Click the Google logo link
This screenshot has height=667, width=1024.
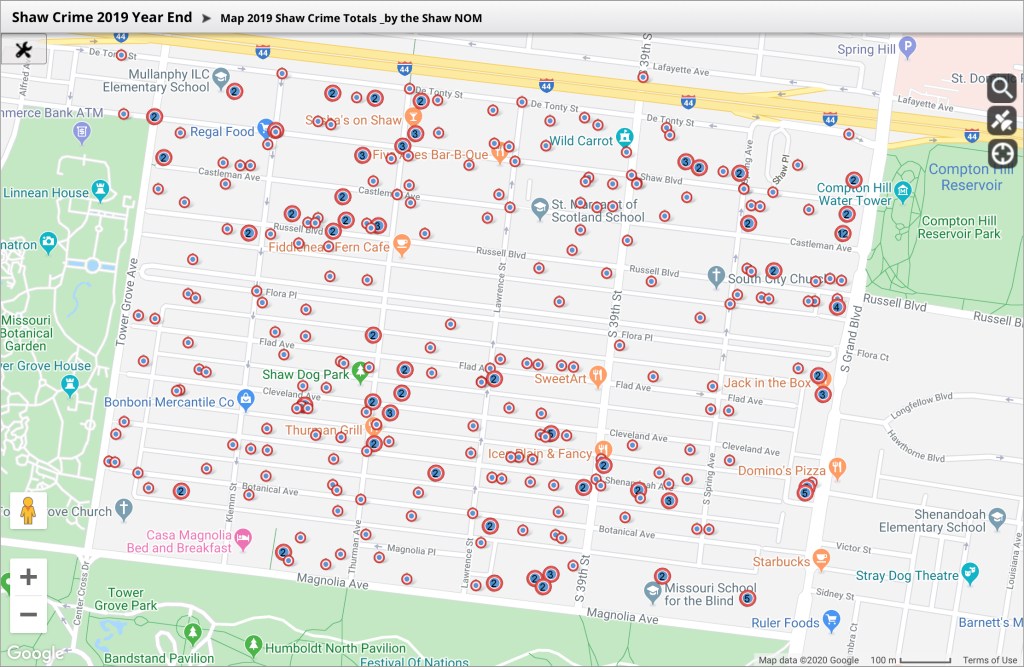(35, 653)
